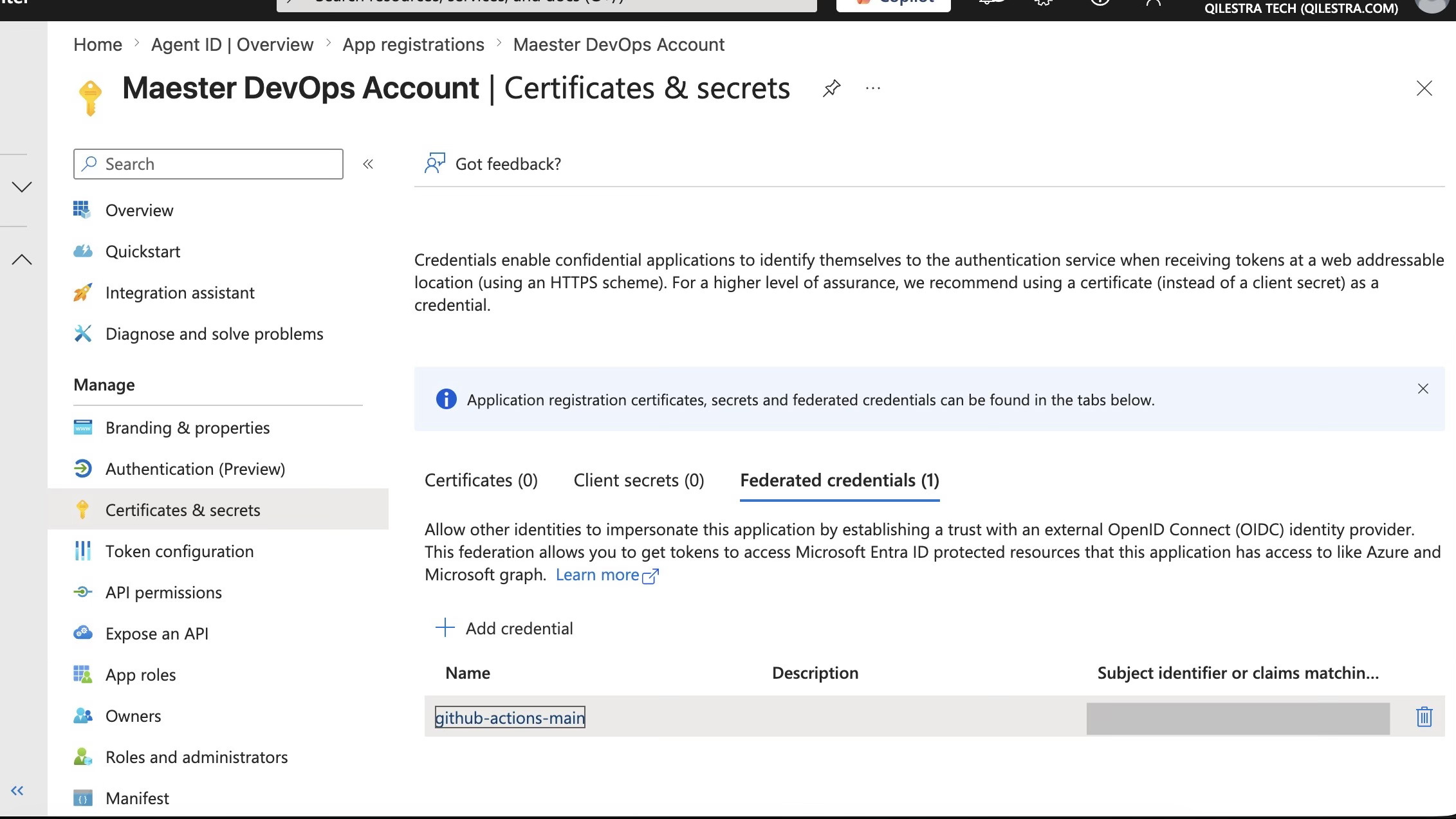The height and width of the screenshot is (819, 1456).
Task: Click the QILESTRA TECH account label
Action: 1301,8
